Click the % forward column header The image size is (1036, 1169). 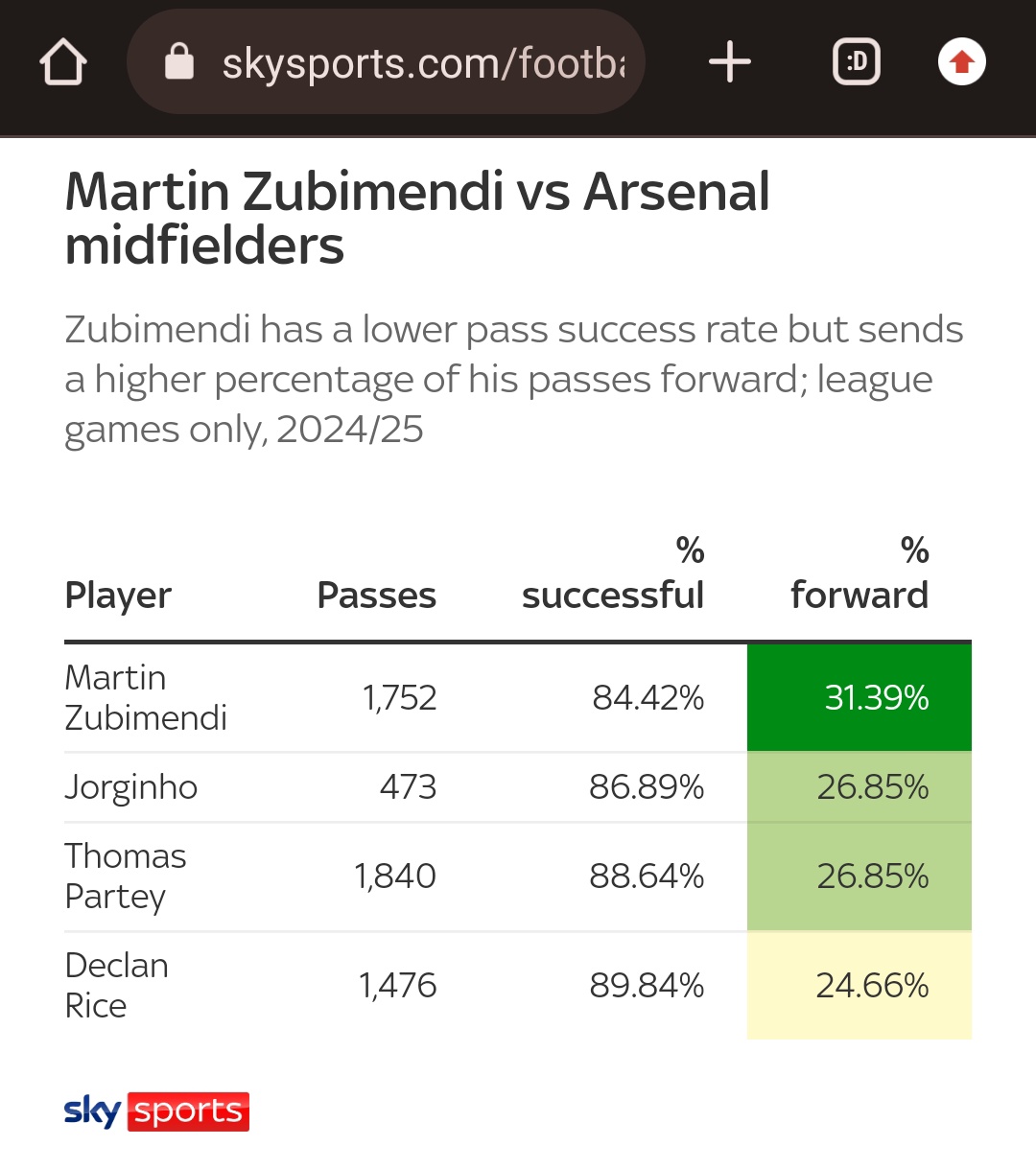859,575
